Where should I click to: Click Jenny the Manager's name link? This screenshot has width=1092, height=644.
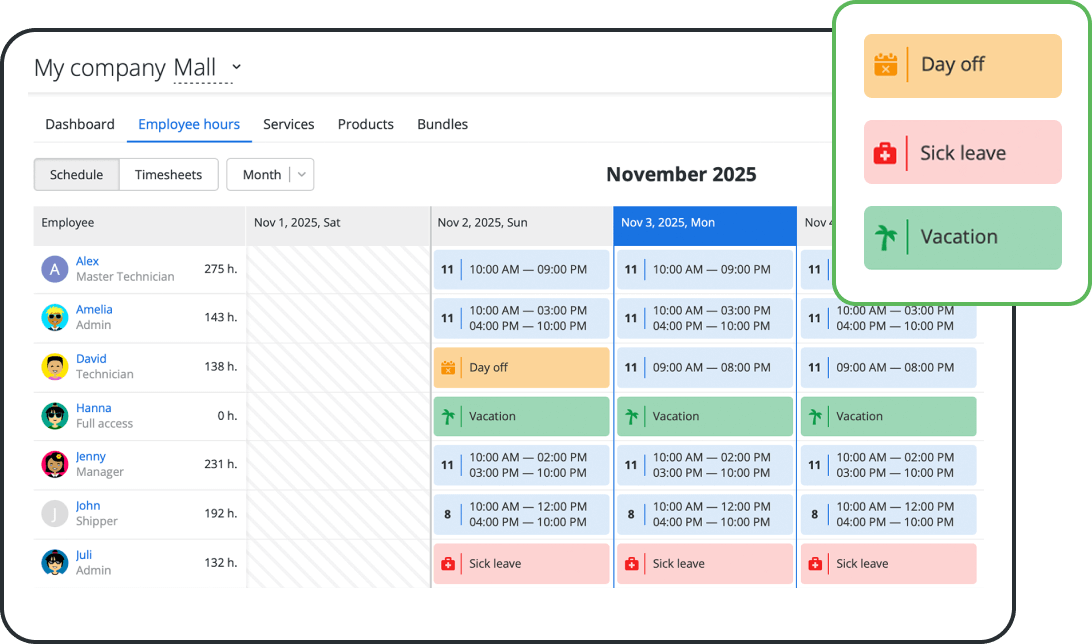click(x=90, y=456)
